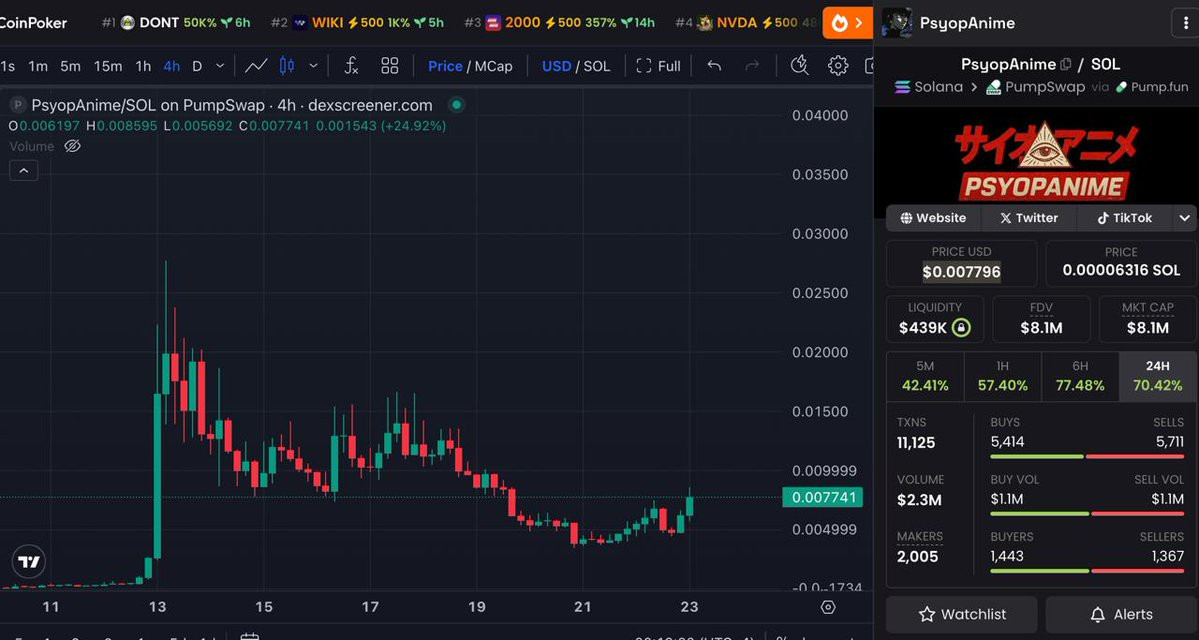Set chart currency to SOL
This screenshot has width=1199, height=640.
click(x=597, y=67)
